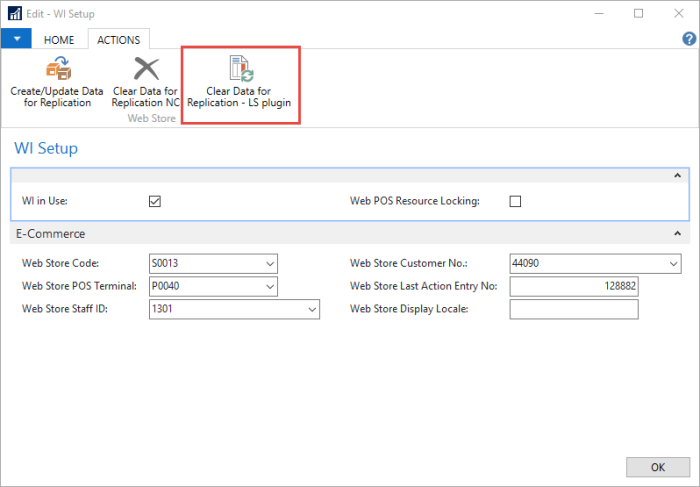Expand the Web Store Customer No. dropdown

[673, 264]
